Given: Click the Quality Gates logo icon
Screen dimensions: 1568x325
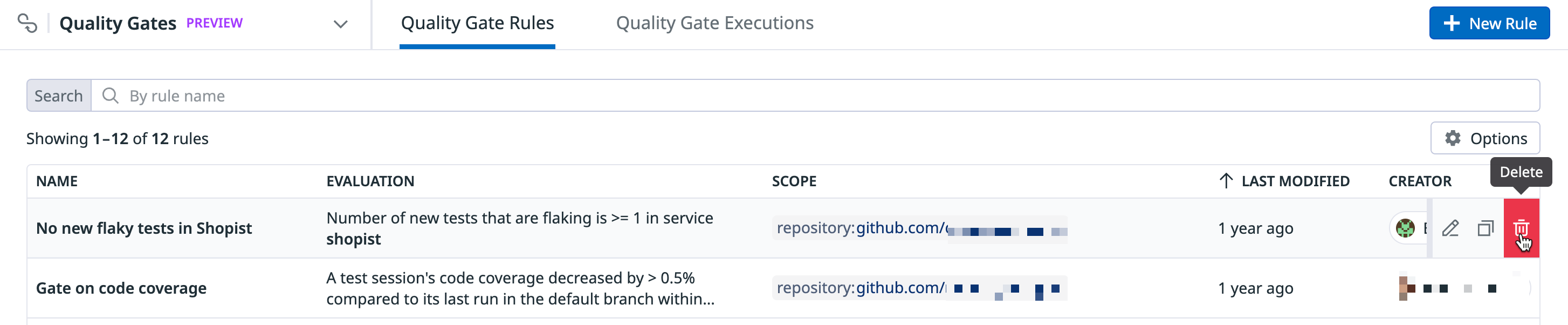Looking at the screenshot, I should [x=27, y=23].
